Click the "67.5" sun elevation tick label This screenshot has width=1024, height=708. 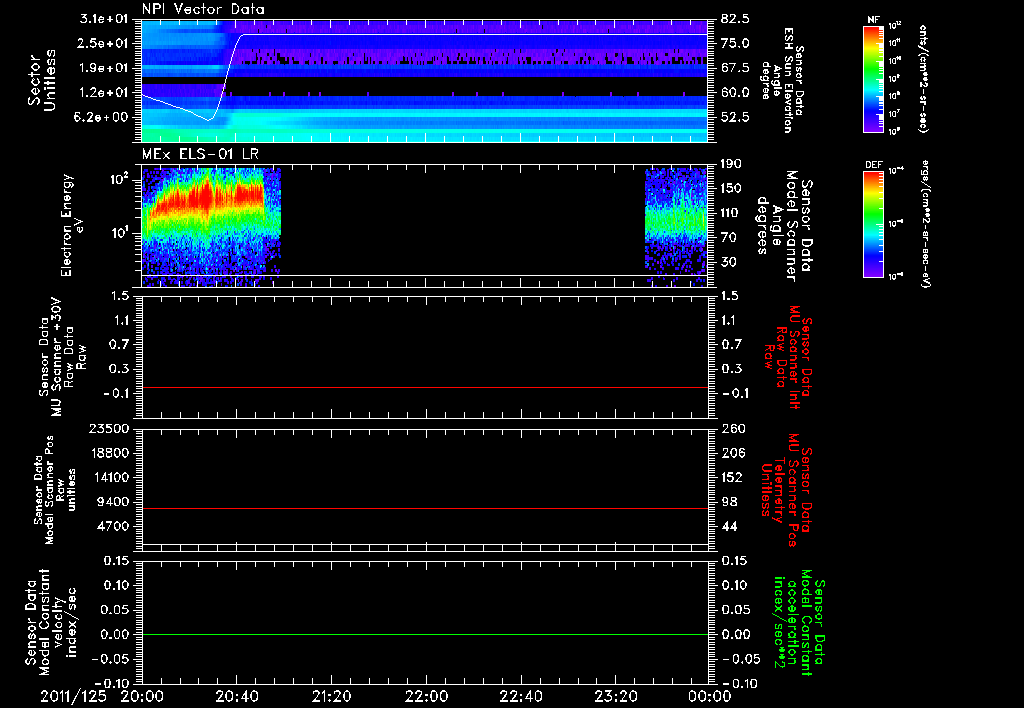[x=735, y=68]
